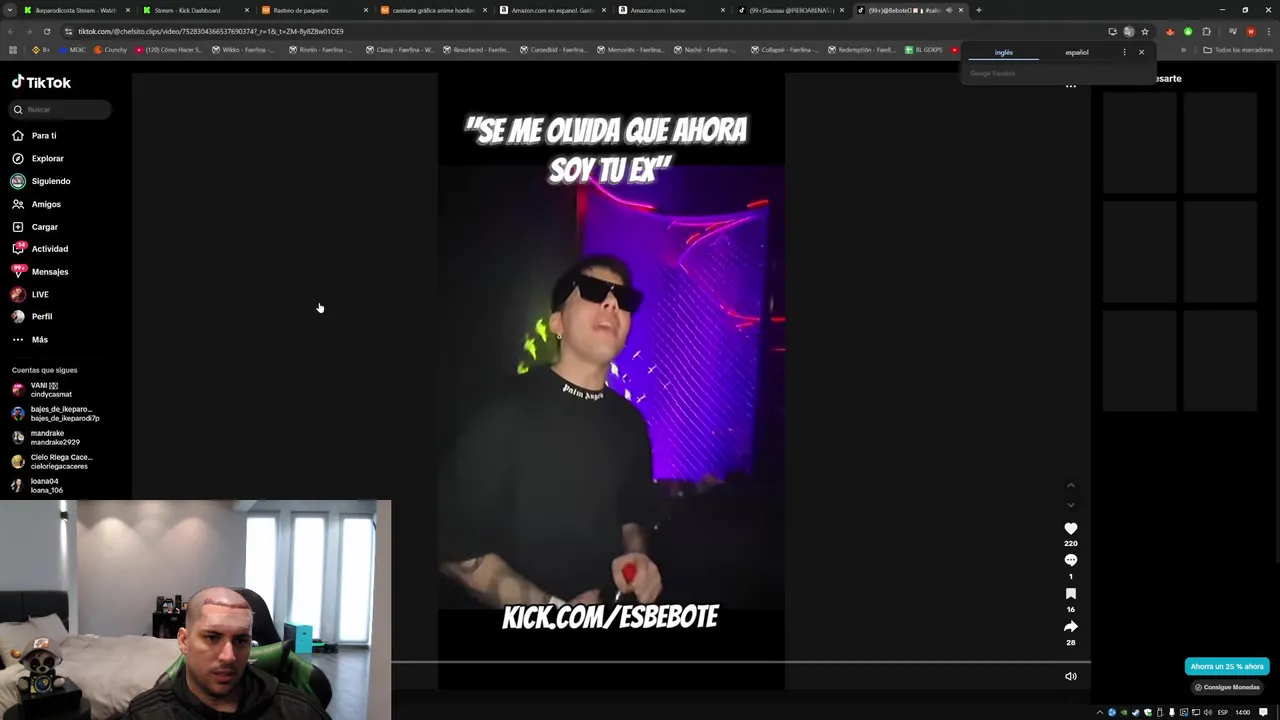Open the MEXC bookmark
This screenshot has height=720, width=1280.
pos(72,49)
